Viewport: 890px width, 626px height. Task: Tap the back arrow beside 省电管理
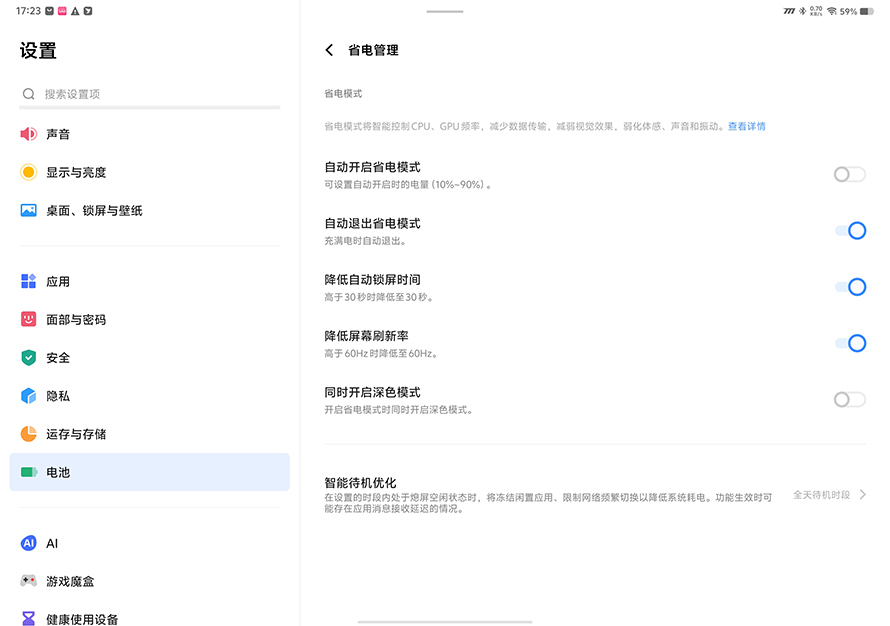coord(329,50)
